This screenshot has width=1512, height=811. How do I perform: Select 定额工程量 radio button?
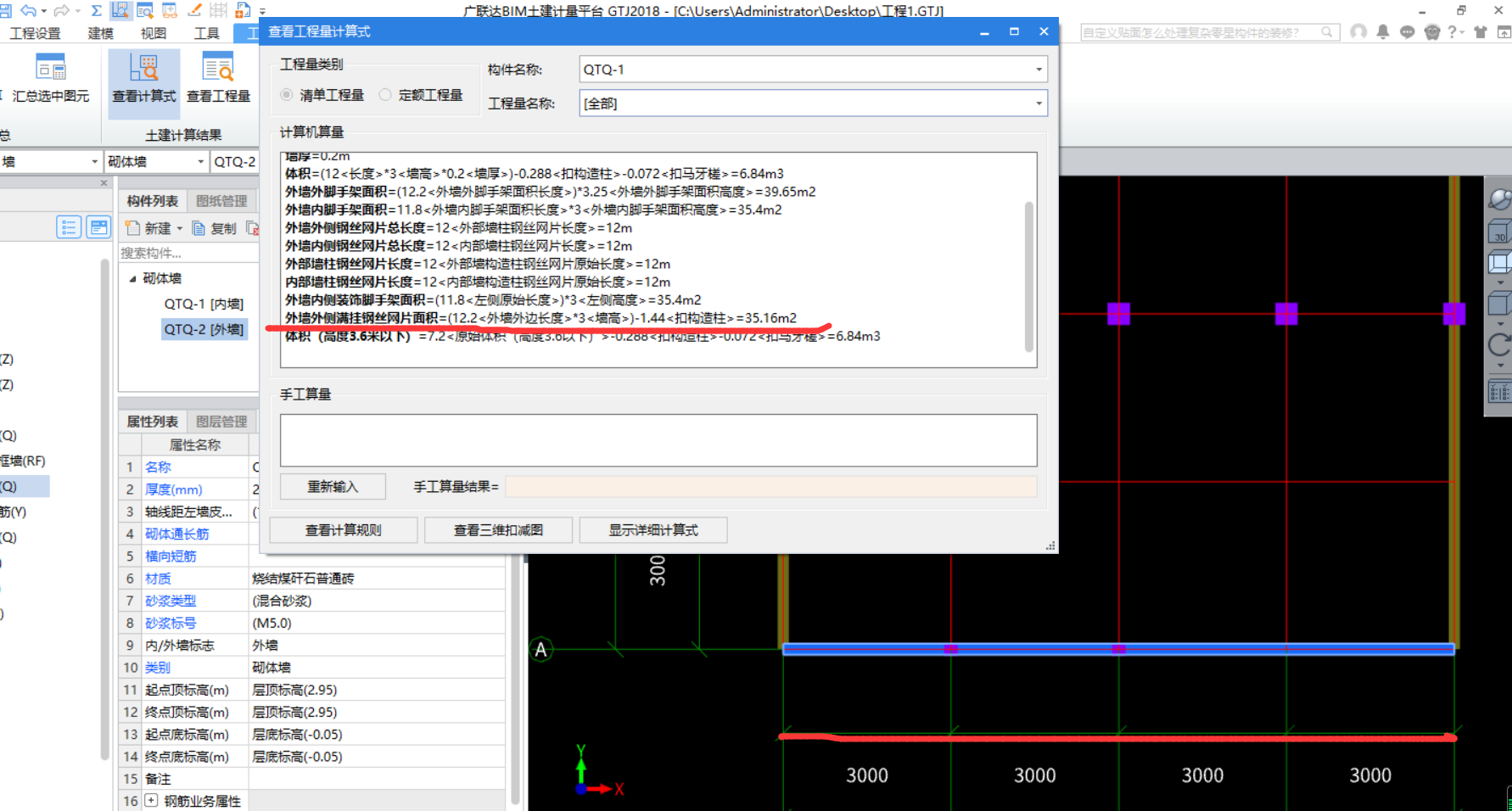click(x=385, y=95)
